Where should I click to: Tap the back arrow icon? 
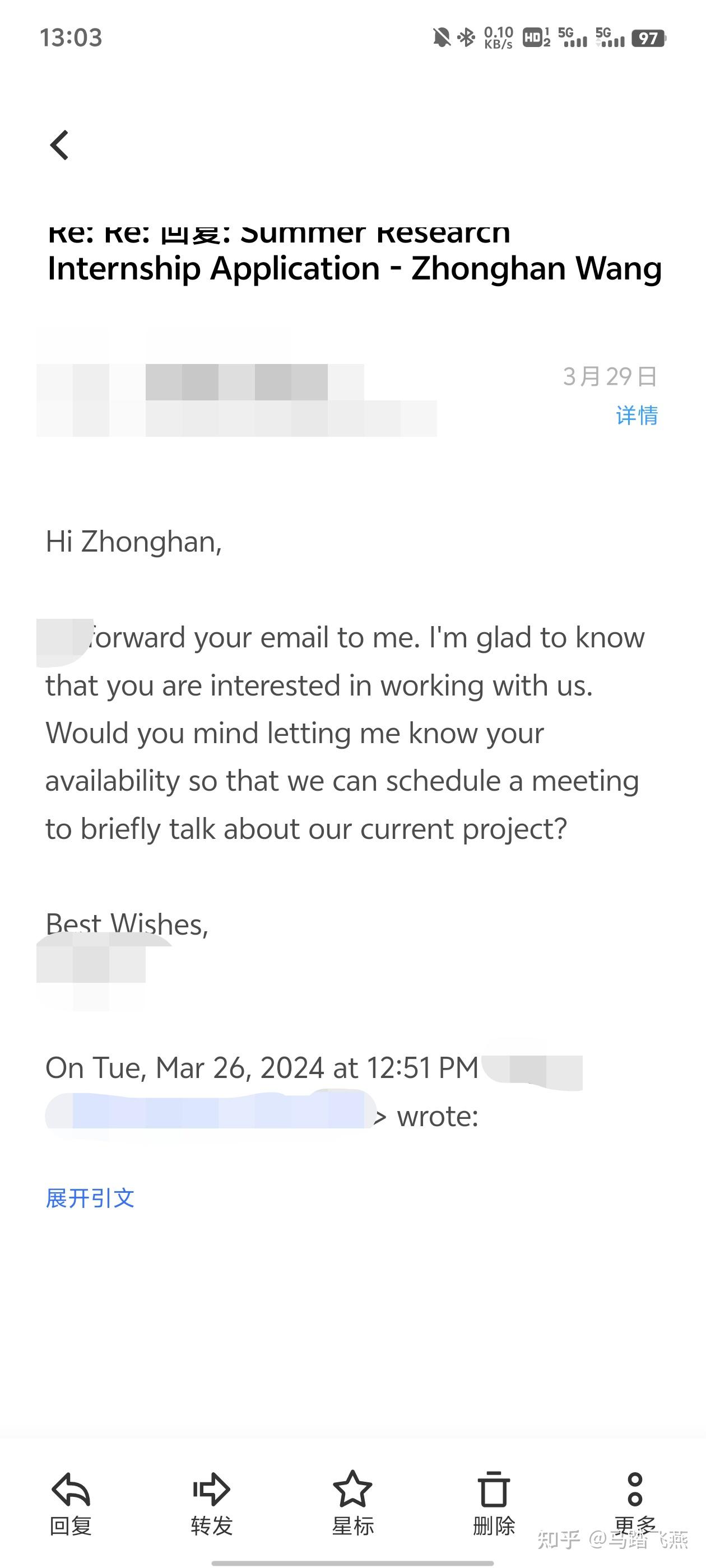click(60, 146)
